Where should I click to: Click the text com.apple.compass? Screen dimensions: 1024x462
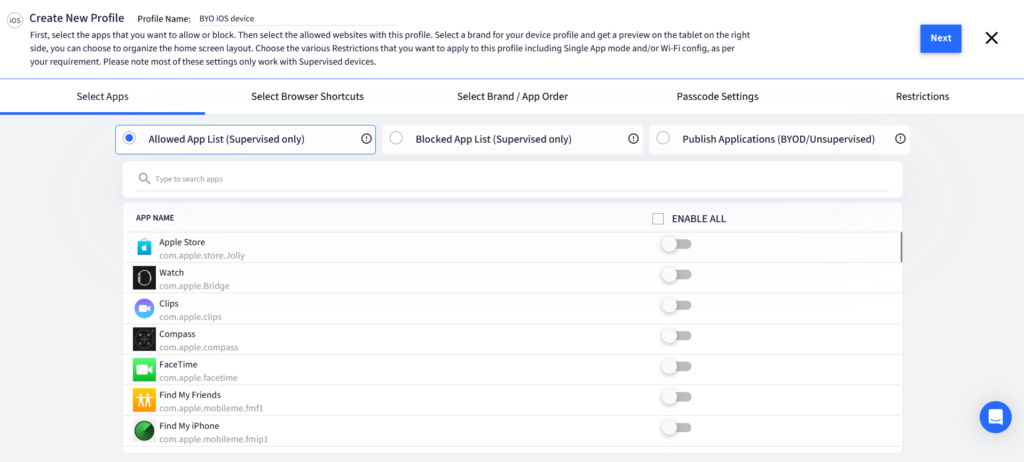coord(199,348)
